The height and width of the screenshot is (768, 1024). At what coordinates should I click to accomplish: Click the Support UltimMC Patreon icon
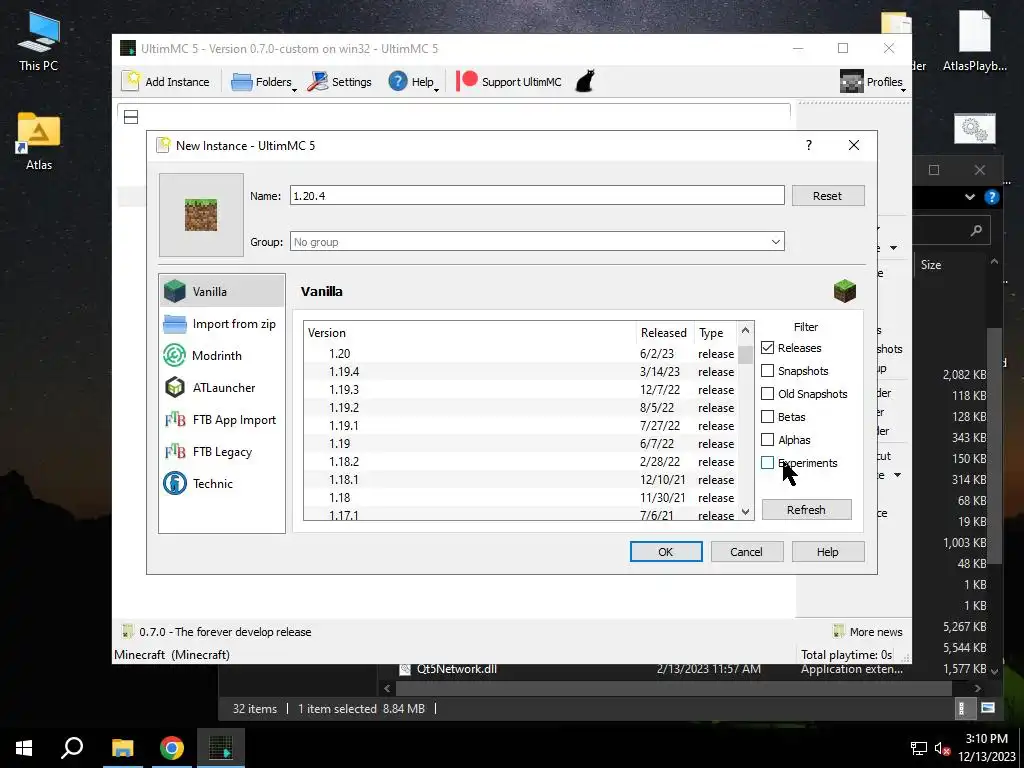point(467,82)
